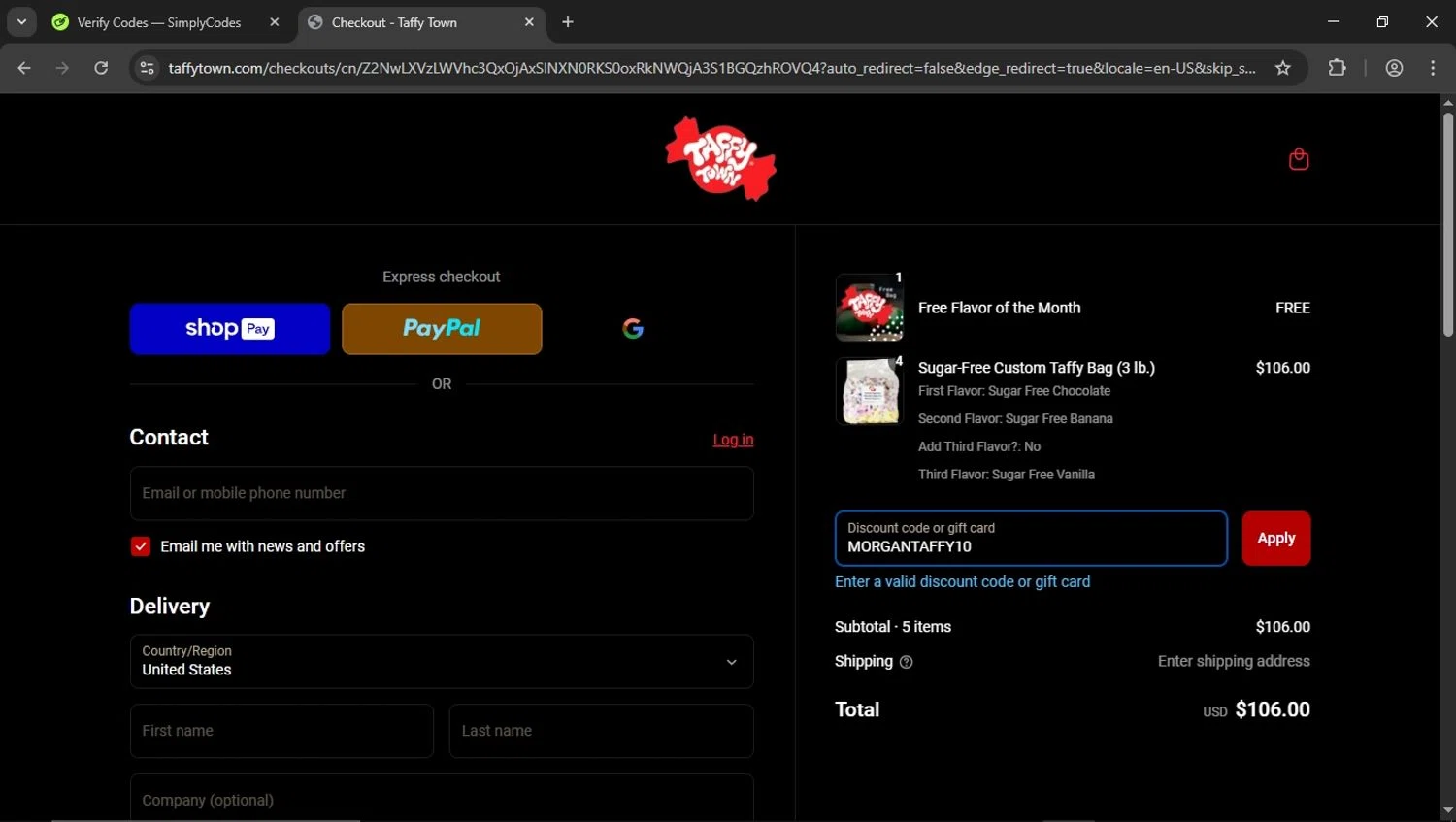
Task: View site information icon in address bar
Action: 147,68
